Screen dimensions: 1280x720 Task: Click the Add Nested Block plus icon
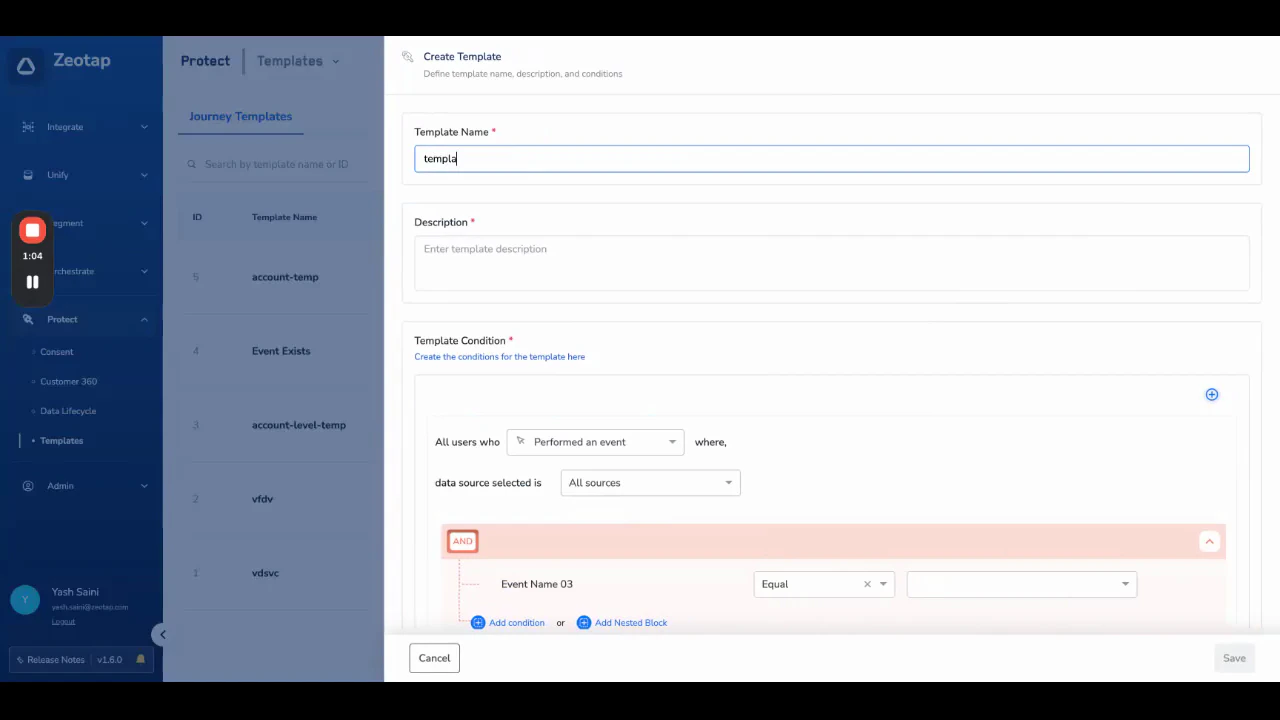(584, 622)
